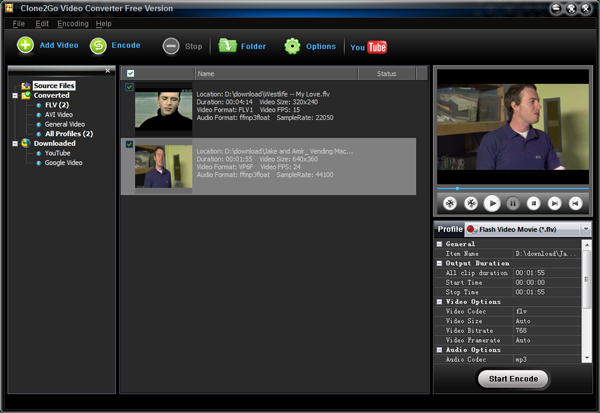600x413 pixels.
Task: Click the Encode toolbar label
Action: 126,45
